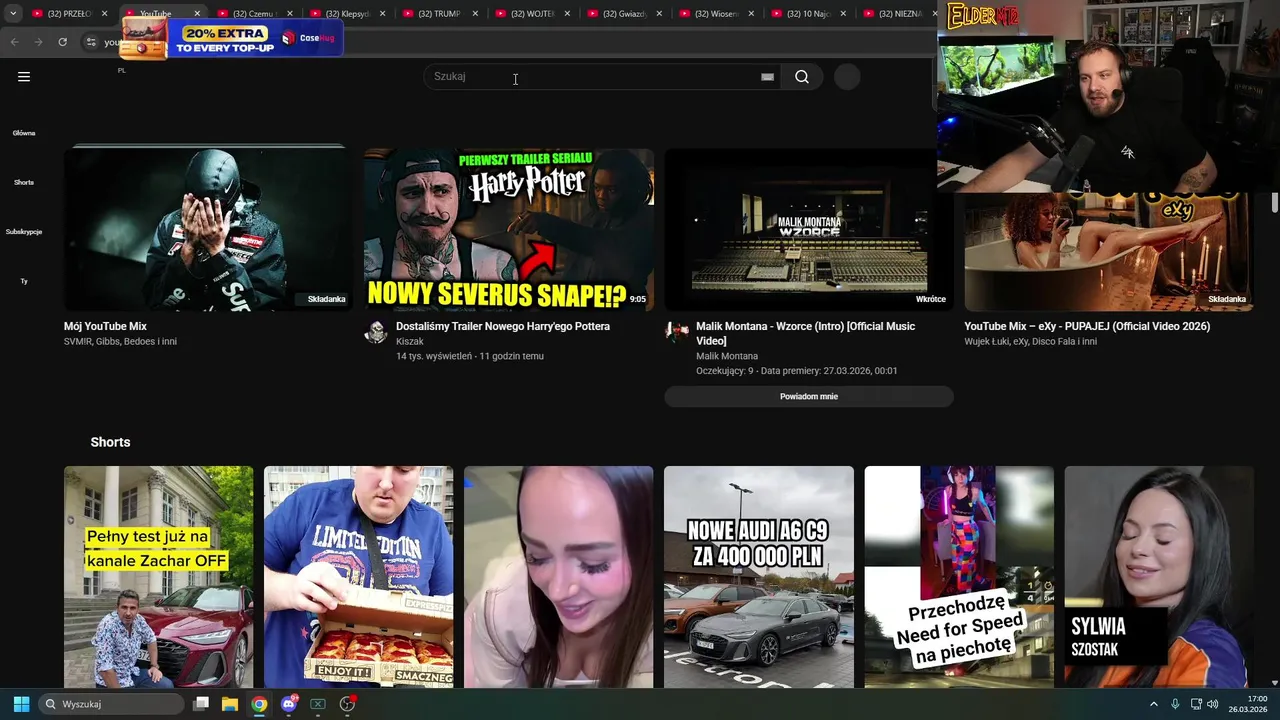The width and height of the screenshot is (1280, 720).
Task: Open the on-screen keyboard icon in search
Action: pyautogui.click(x=767, y=77)
